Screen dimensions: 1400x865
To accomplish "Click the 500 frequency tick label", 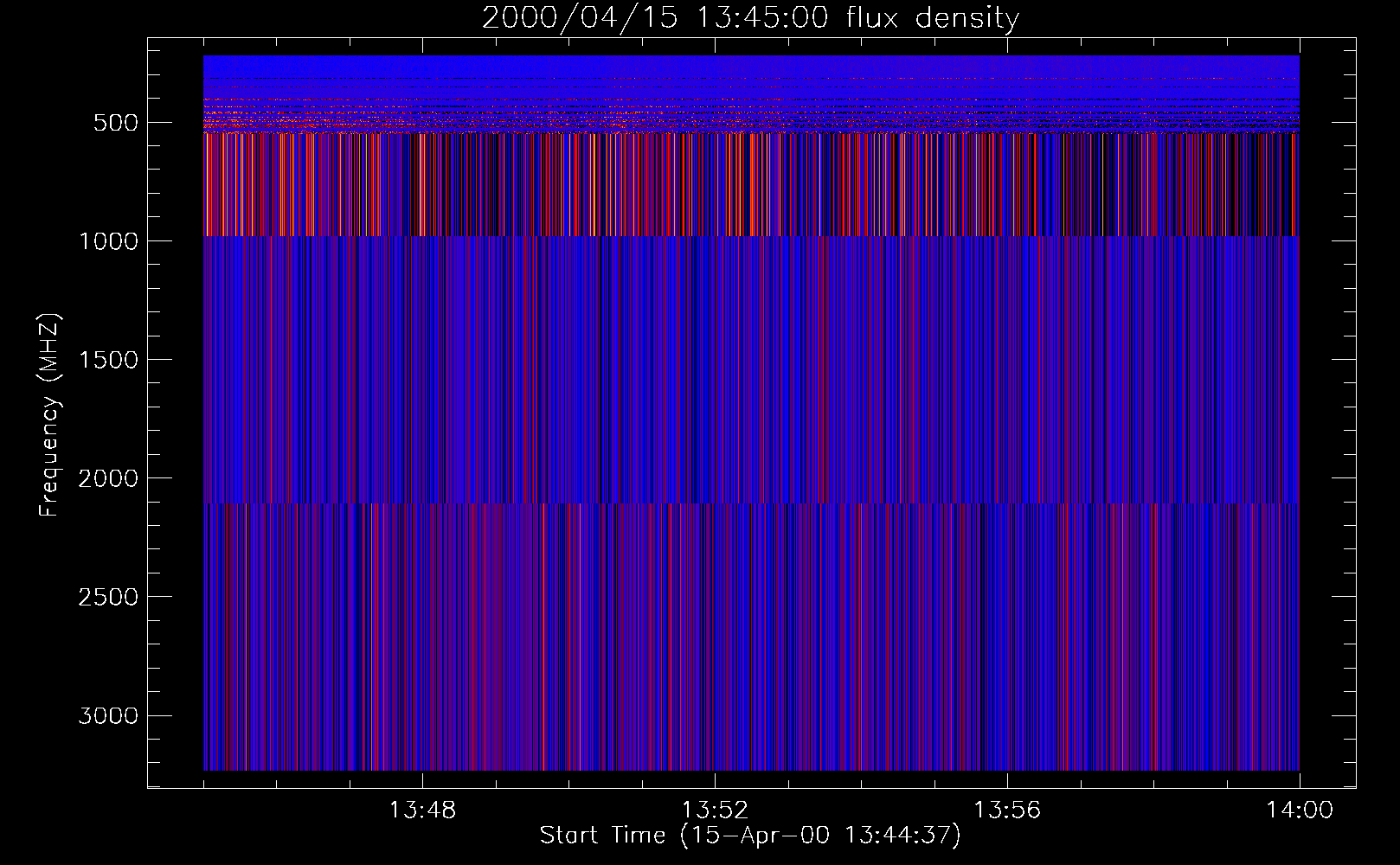I will (116, 123).
